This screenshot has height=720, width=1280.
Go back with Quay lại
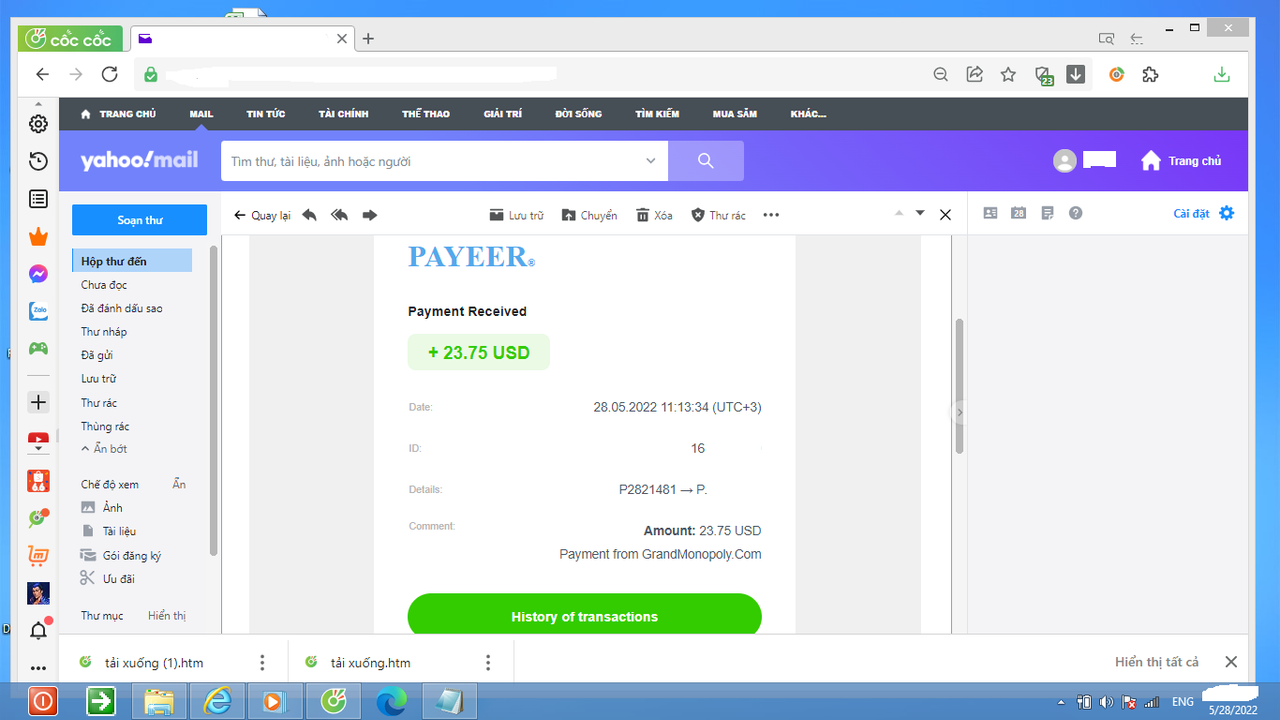tap(262, 215)
